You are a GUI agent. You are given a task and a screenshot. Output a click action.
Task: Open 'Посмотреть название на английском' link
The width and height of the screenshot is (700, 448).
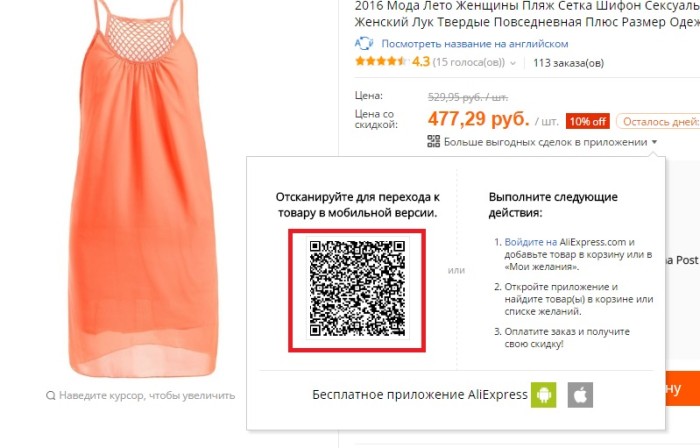(475, 44)
